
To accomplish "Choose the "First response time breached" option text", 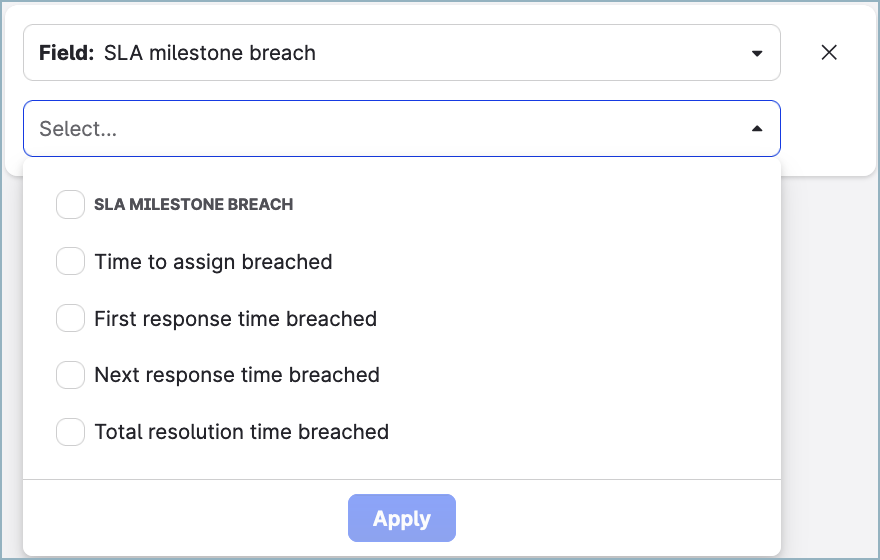I will click(x=235, y=319).
